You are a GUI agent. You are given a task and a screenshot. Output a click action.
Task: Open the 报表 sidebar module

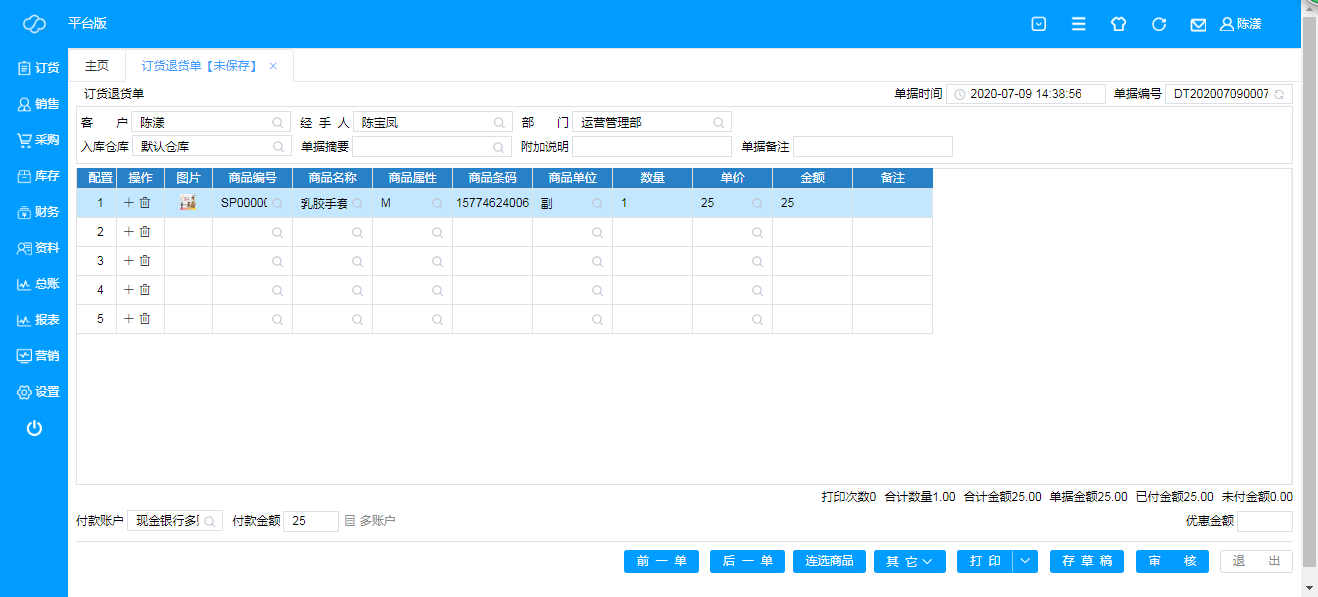coord(38,320)
